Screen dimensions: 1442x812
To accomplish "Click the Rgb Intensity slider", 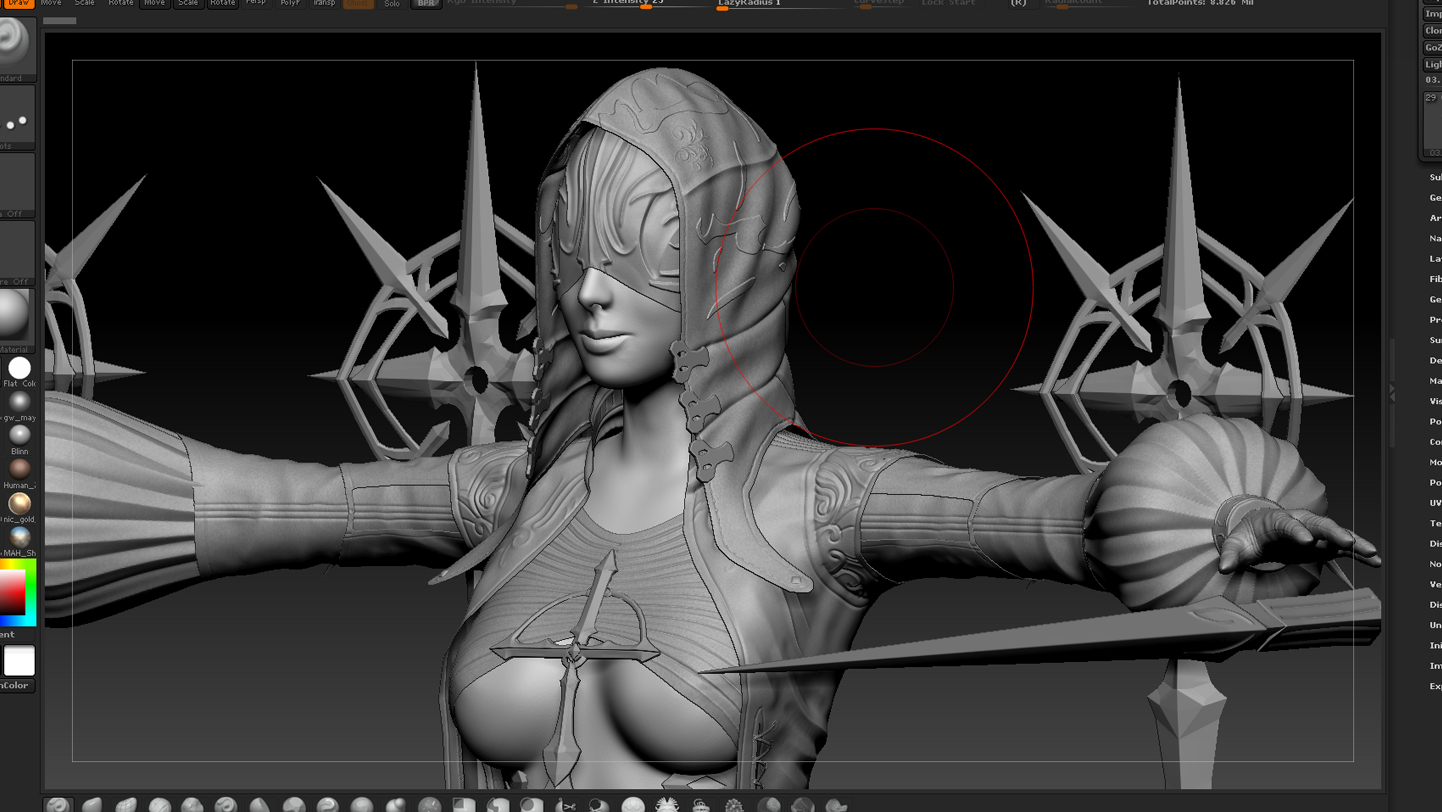I will click(512, 3).
